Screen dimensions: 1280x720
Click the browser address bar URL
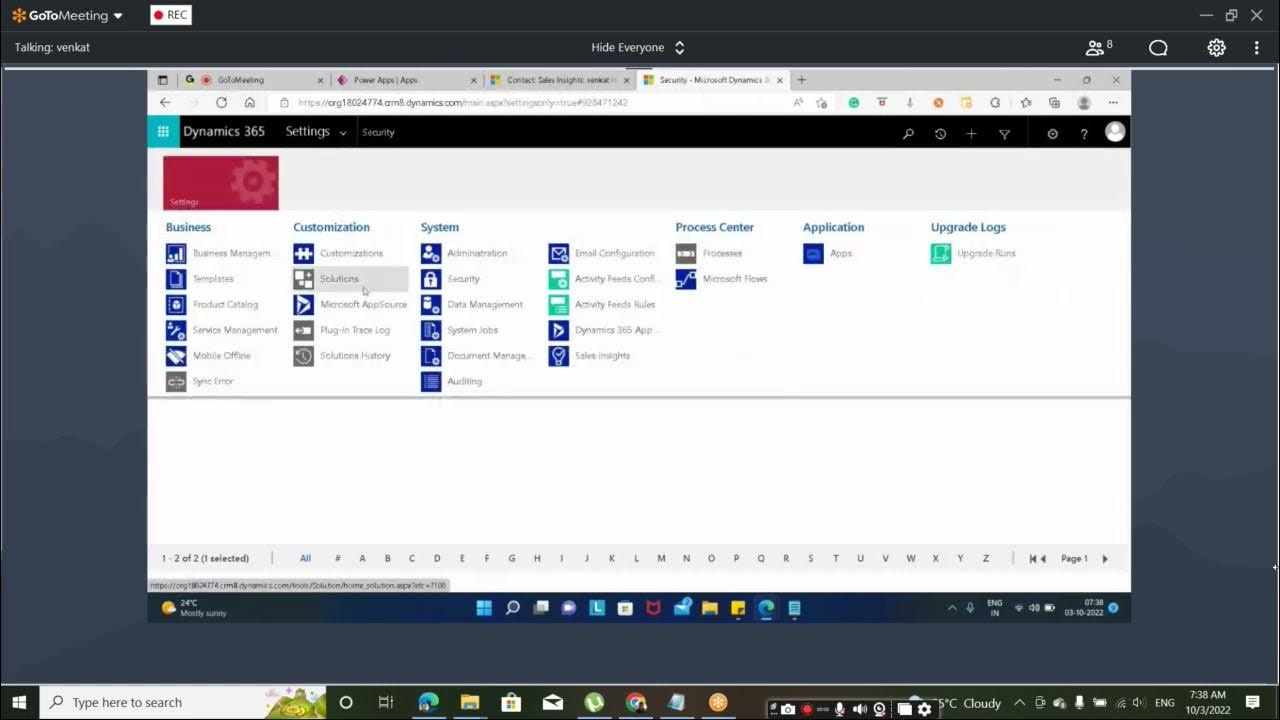(463, 102)
